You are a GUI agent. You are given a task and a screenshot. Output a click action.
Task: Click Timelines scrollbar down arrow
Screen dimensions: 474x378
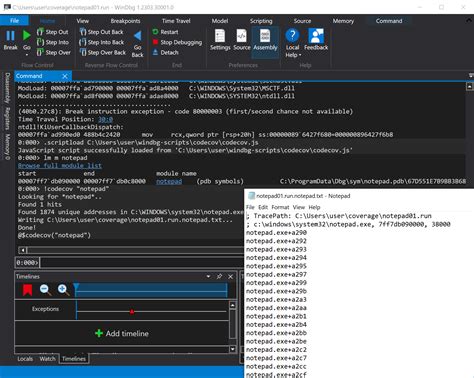point(233,349)
